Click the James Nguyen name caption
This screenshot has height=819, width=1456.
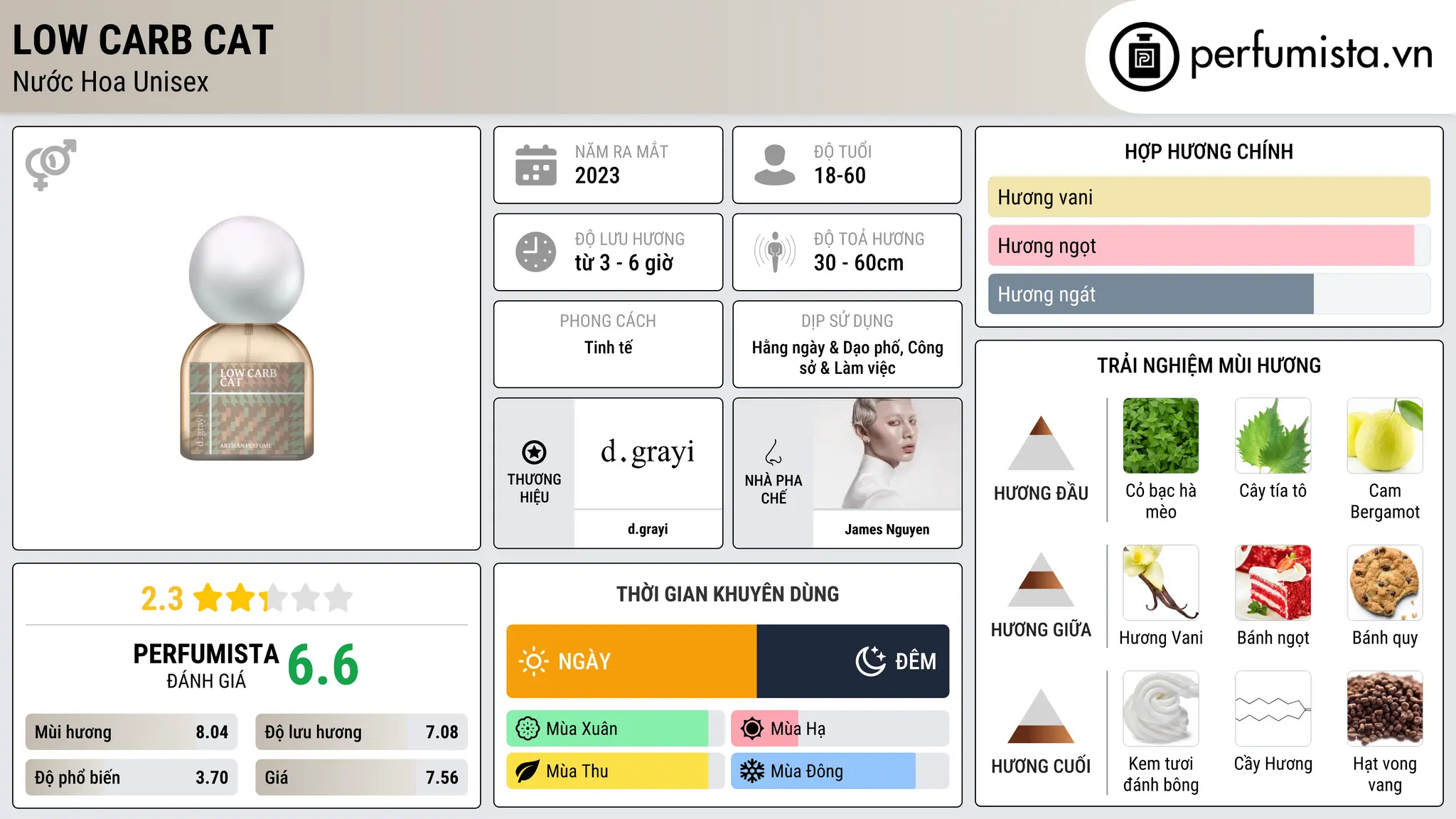[x=887, y=529]
